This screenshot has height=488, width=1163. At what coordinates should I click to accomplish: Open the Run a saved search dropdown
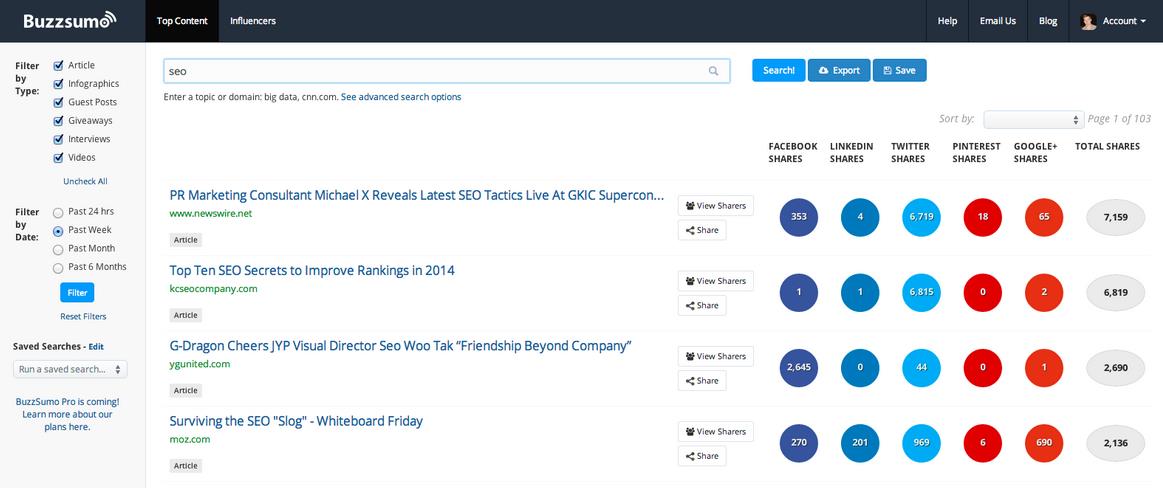pyautogui.click(x=70, y=369)
